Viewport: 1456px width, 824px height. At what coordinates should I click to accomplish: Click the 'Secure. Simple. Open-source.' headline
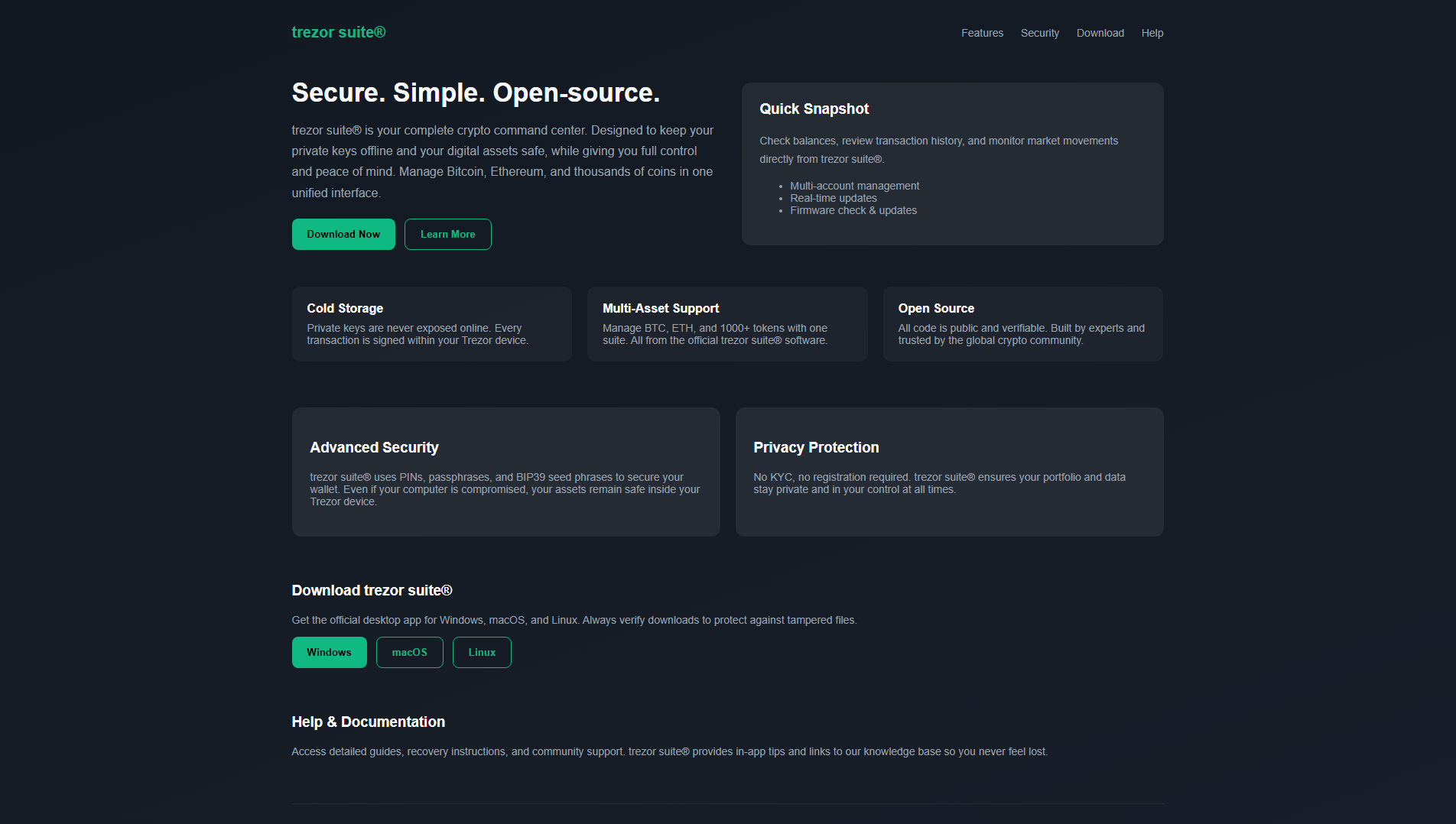[x=476, y=92]
